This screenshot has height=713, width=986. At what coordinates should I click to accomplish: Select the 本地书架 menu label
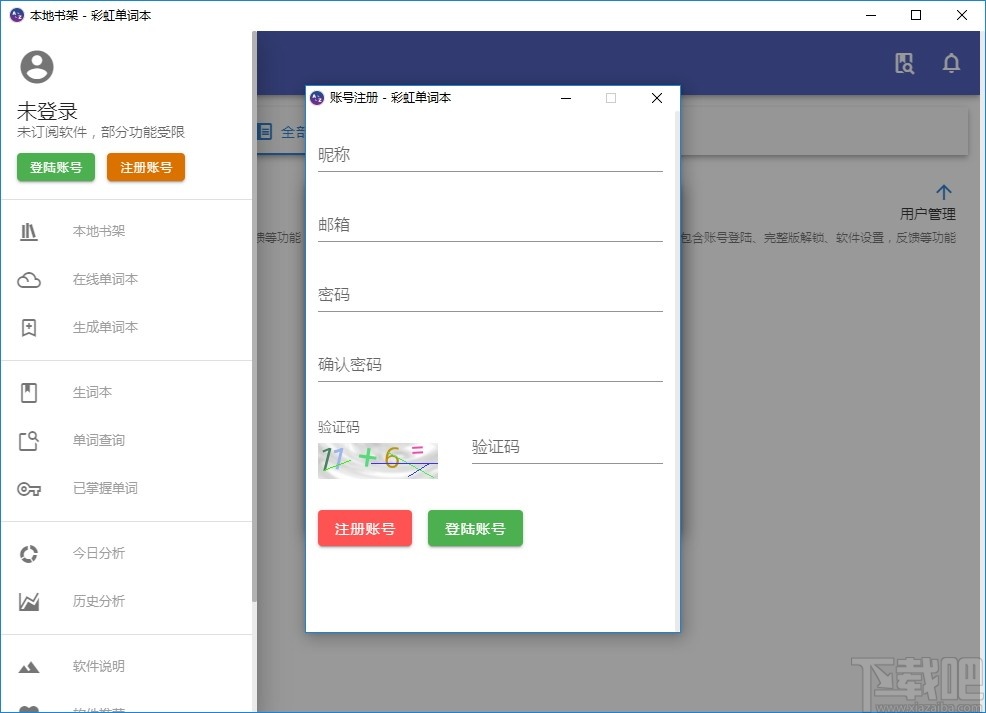coord(99,231)
